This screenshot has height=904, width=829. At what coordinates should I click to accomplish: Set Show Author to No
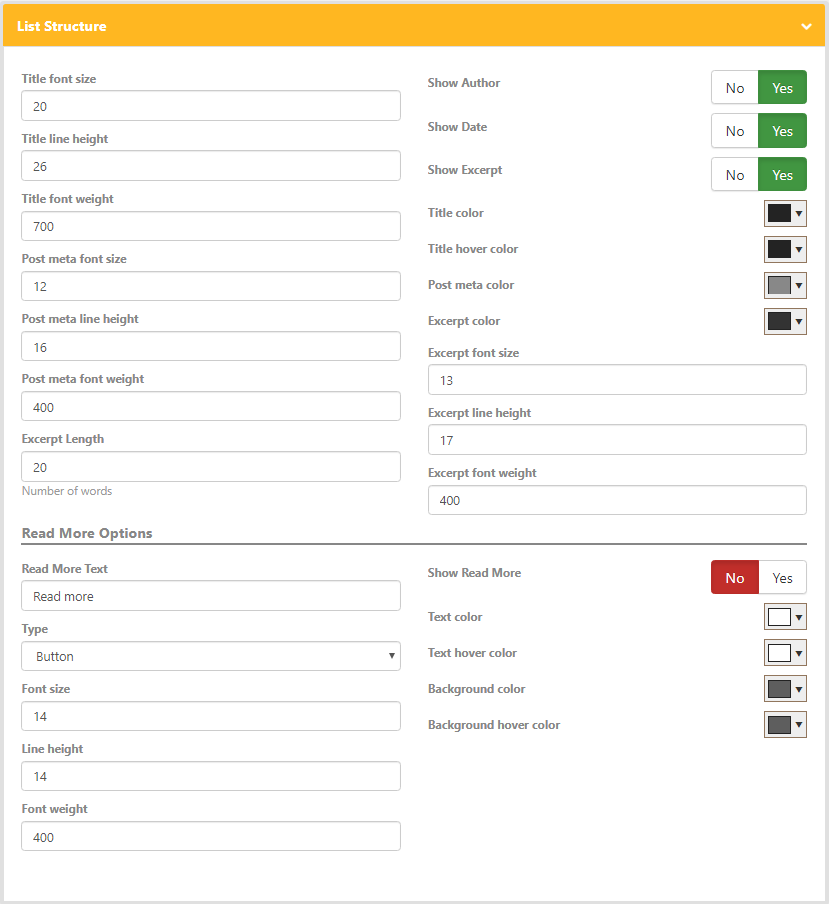coord(734,88)
